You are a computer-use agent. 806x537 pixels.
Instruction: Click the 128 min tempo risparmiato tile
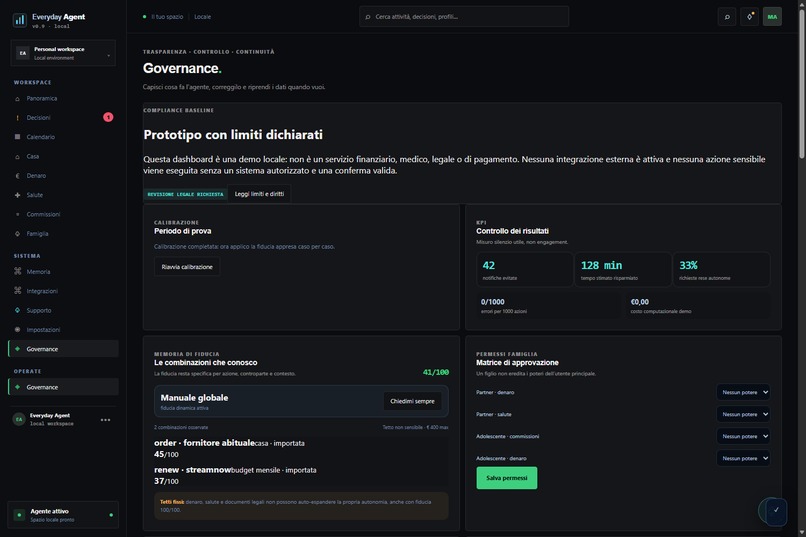coord(623,269)
